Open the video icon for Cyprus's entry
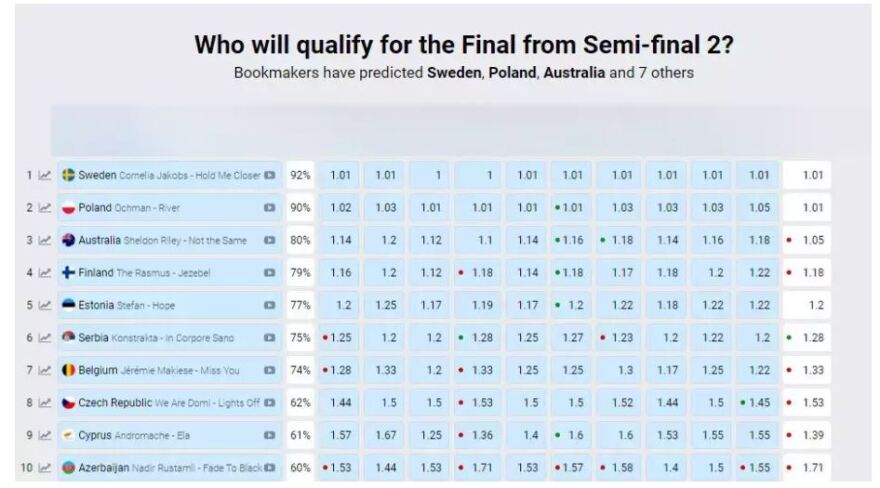 (269, 435)
